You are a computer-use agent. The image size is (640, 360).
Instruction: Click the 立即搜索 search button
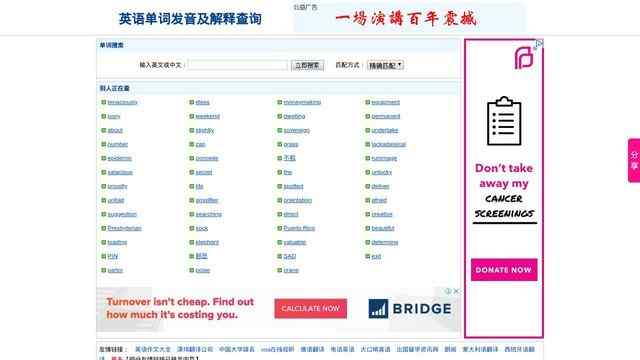pyautogui.click(x=307, y=65)
